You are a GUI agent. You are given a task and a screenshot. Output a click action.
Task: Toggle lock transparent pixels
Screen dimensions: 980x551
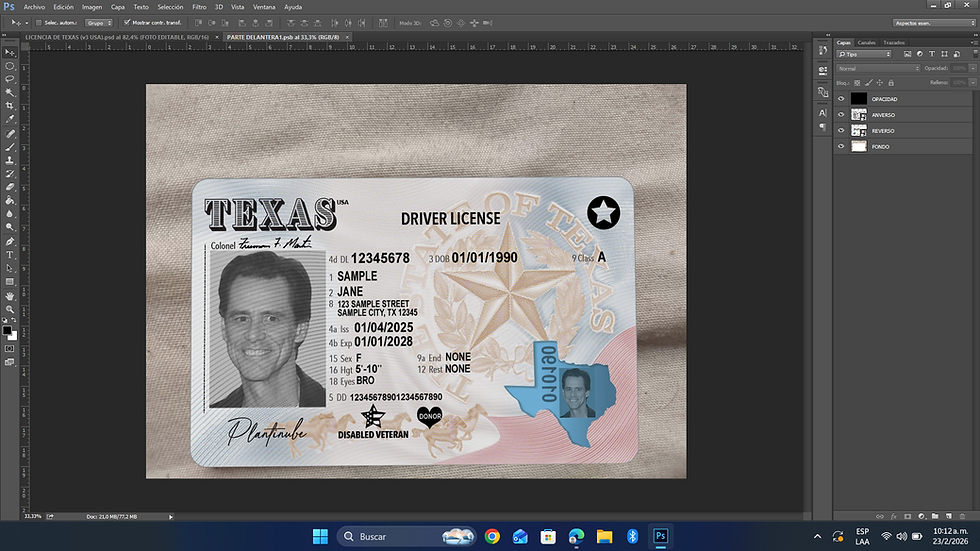[857, 82]
